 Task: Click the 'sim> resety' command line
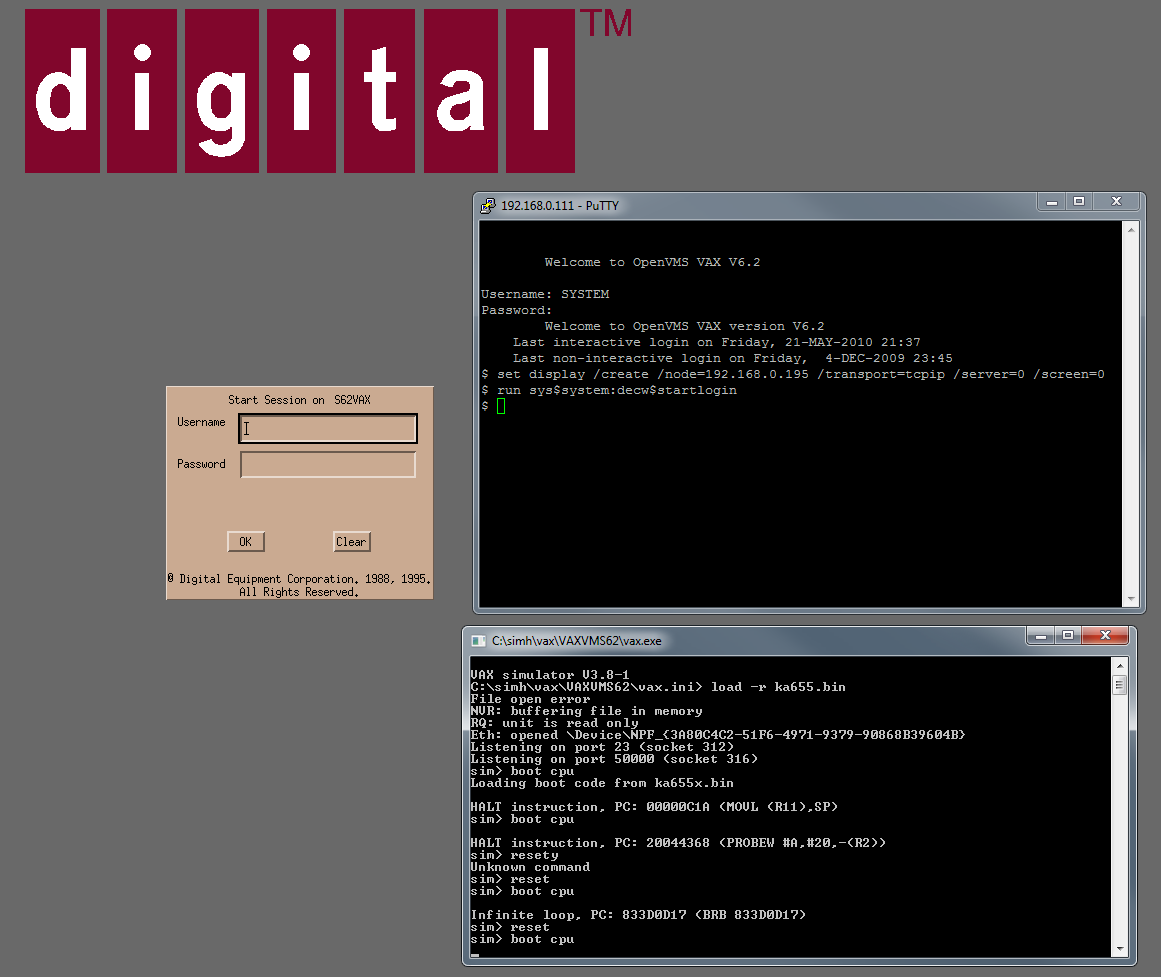(x=515, y=855)
